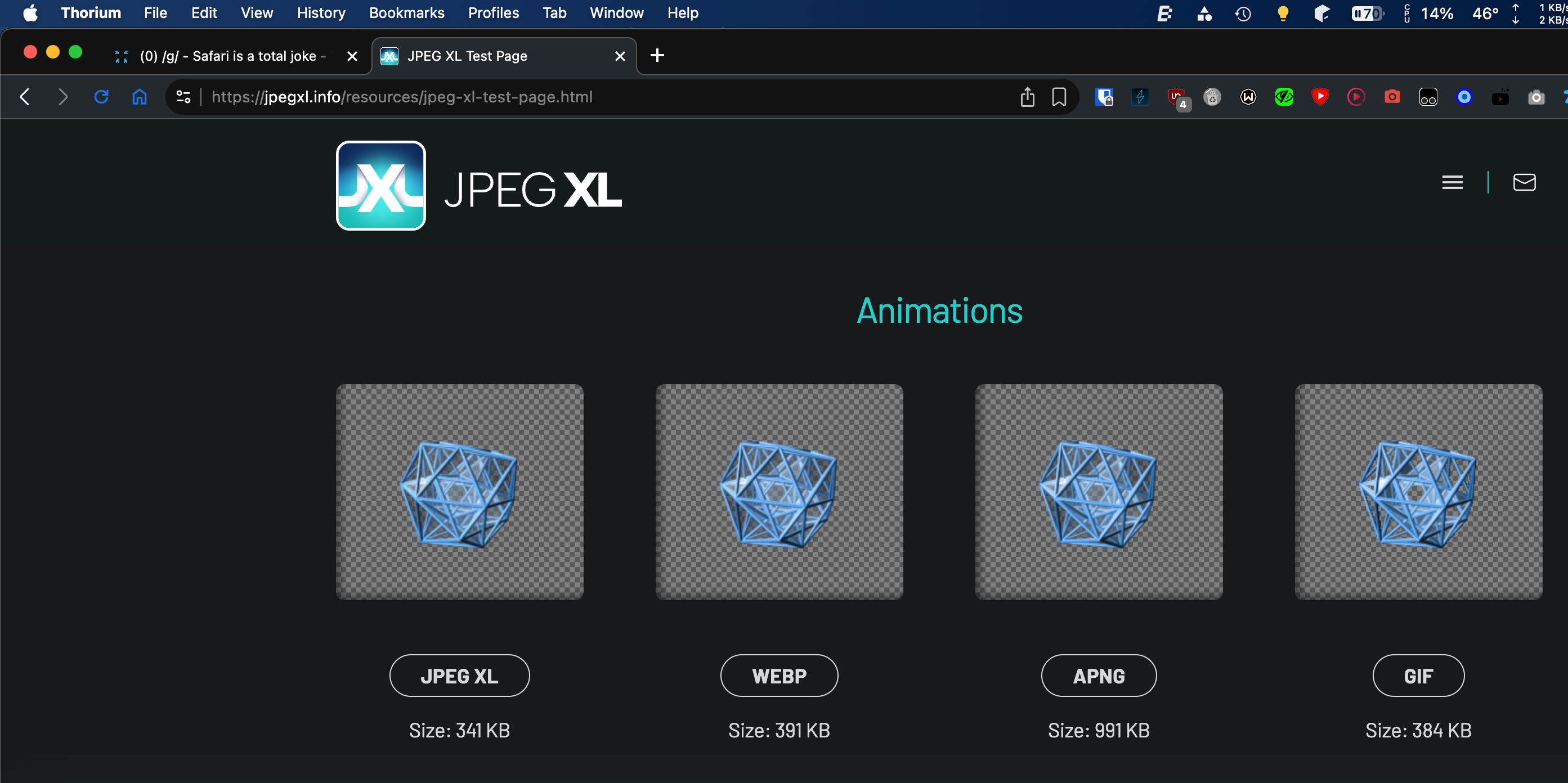Screen dimensions: 1568x783
Task: Reload the JPEG XL test page
Action: (101, 97)
